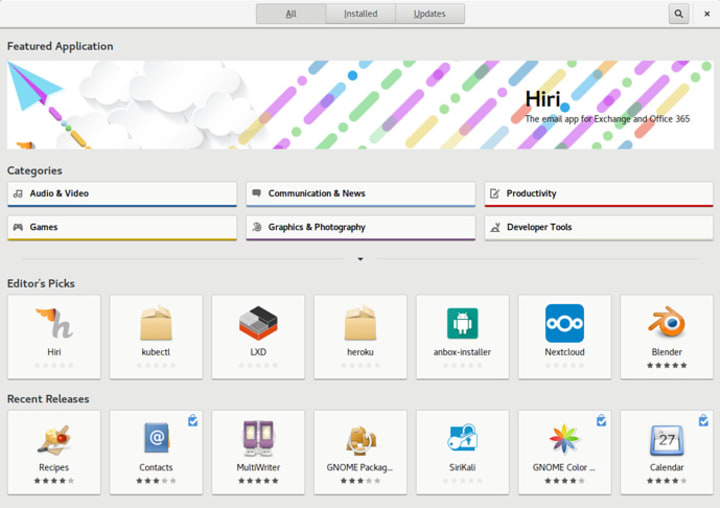
Task: Click the "SiriKali" label text
Action: tap(462, 468)
